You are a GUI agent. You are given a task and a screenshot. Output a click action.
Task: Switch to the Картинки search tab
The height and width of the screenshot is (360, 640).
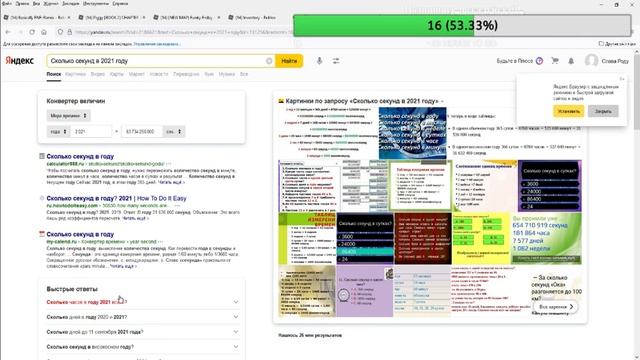(x=76, y=74)
